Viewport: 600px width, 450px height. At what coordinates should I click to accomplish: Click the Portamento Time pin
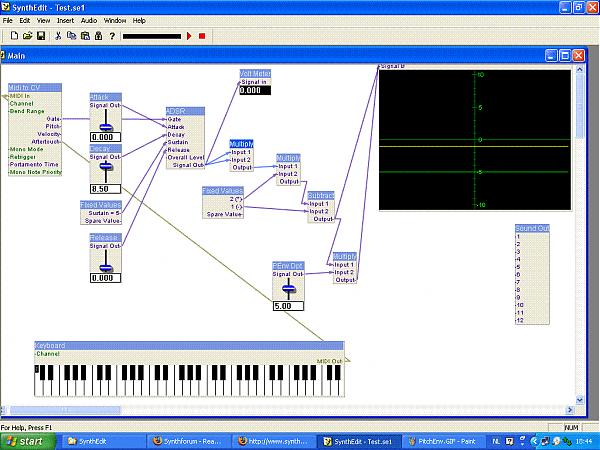click(x=34, y=165)
